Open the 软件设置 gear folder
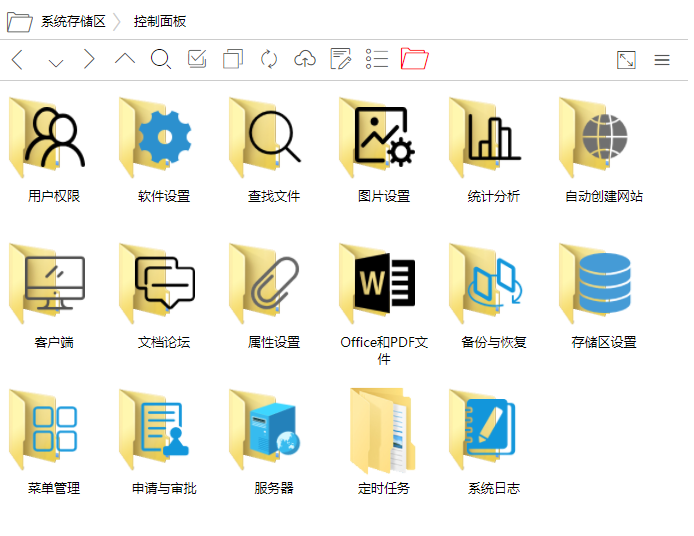 coord(156,137)
